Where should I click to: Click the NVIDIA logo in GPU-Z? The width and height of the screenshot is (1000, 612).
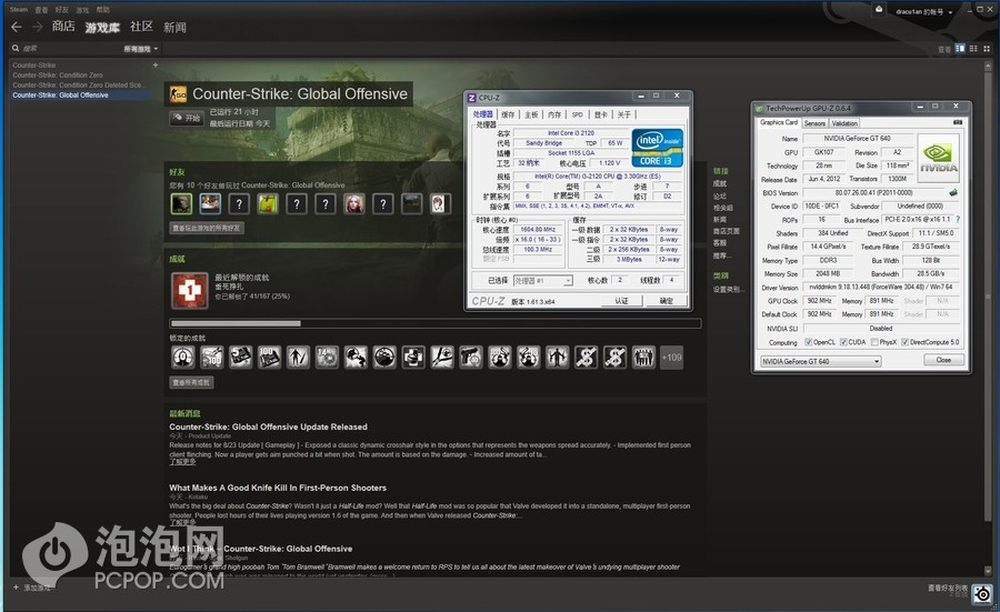tap(938, 158)
